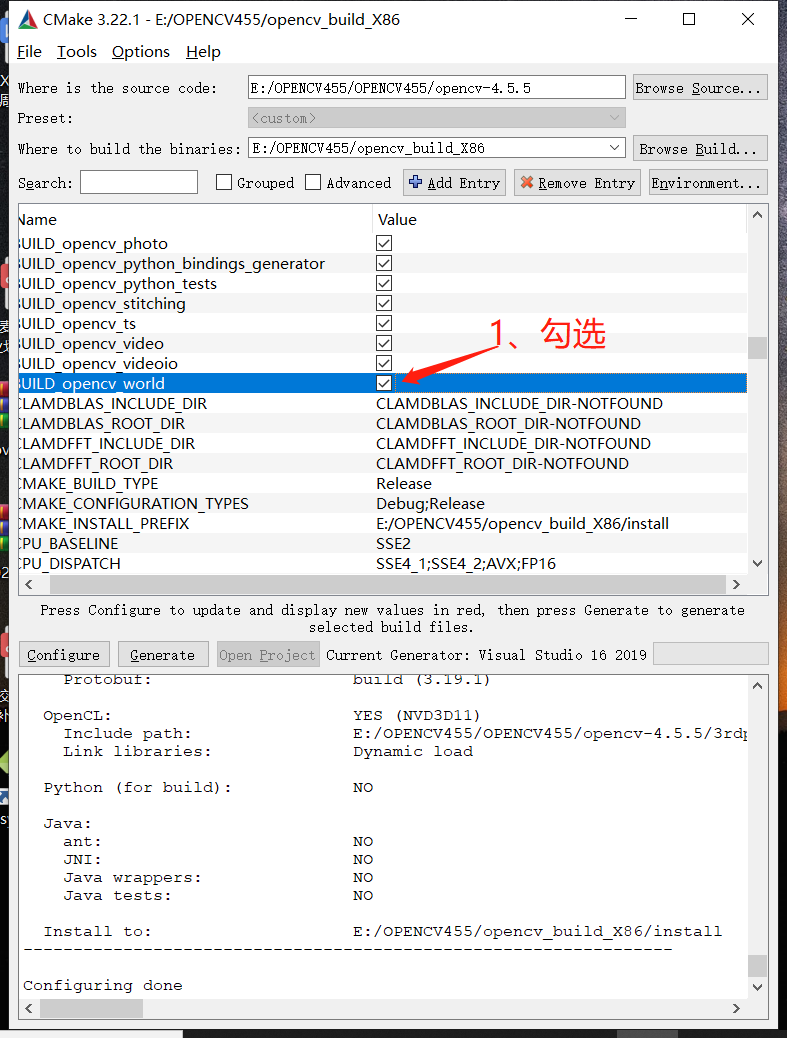Click CPU_DISPATCH SSE4_1;SSE4_2;AVX;FP16 value

tap(466, 563)
